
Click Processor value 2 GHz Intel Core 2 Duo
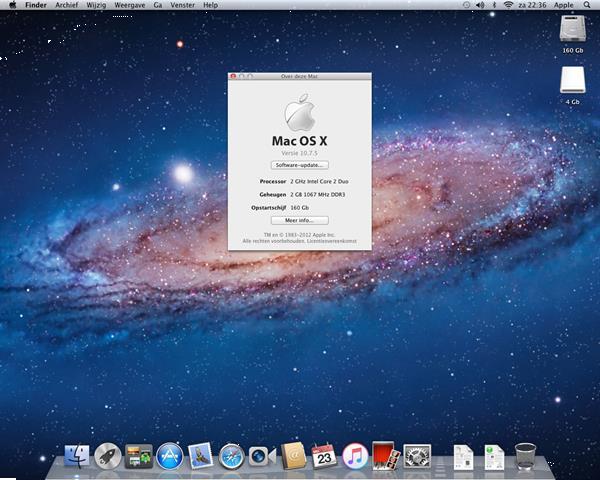pyautogui.click(x=319, y=181)
